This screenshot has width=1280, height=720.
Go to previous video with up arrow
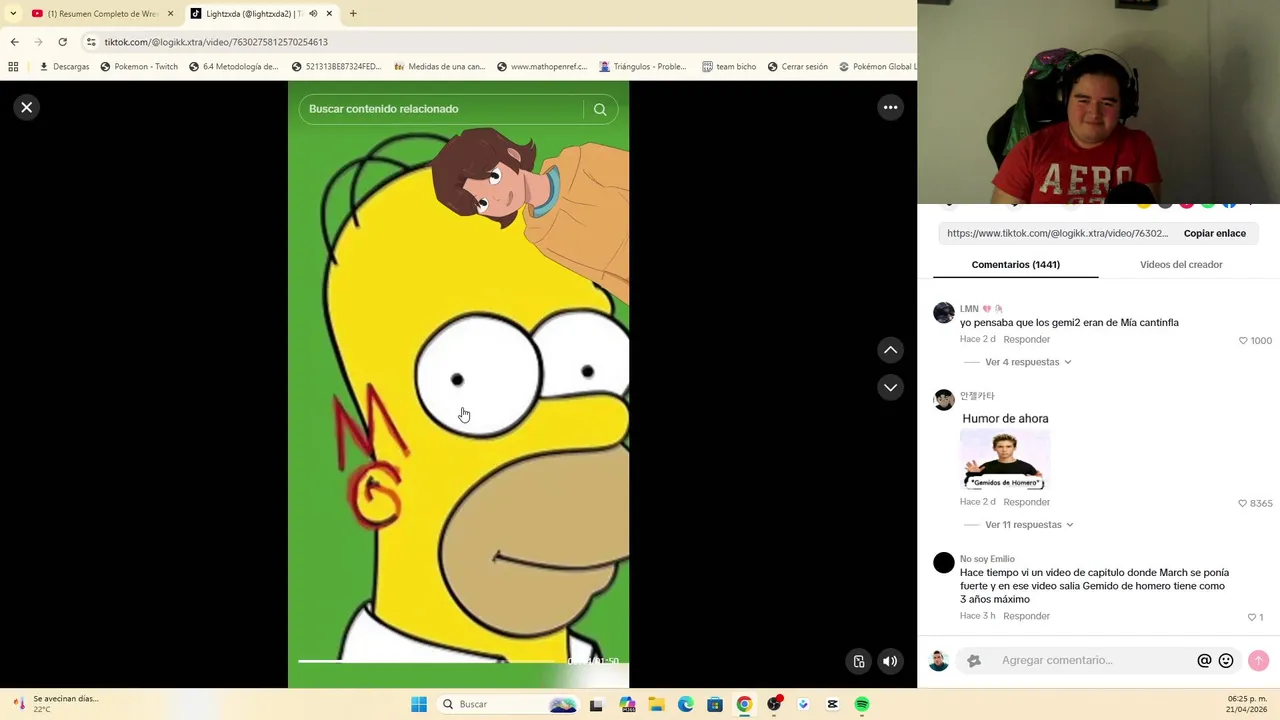pyautogui.click(x=890, y=350)
